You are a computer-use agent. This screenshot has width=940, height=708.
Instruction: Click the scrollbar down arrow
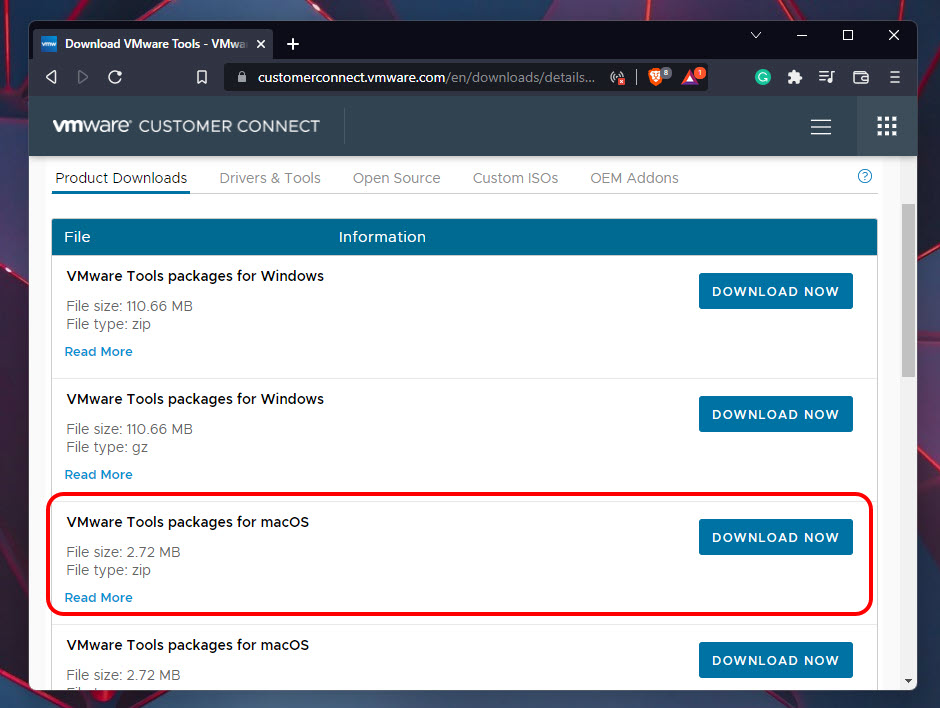pos(908,681)
